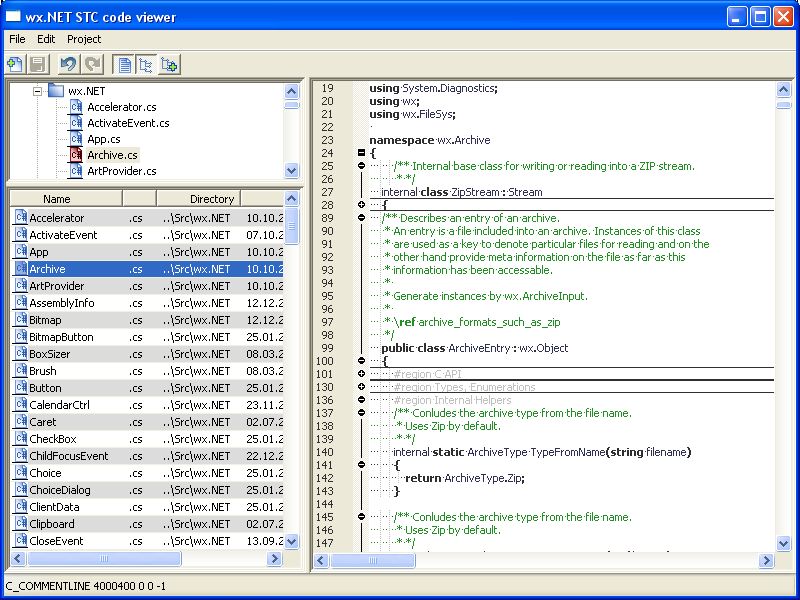Image resolution: width=800 pixels, height=600 pixels.
Task: Open the Edit menu
Action: tap(46, 39)
